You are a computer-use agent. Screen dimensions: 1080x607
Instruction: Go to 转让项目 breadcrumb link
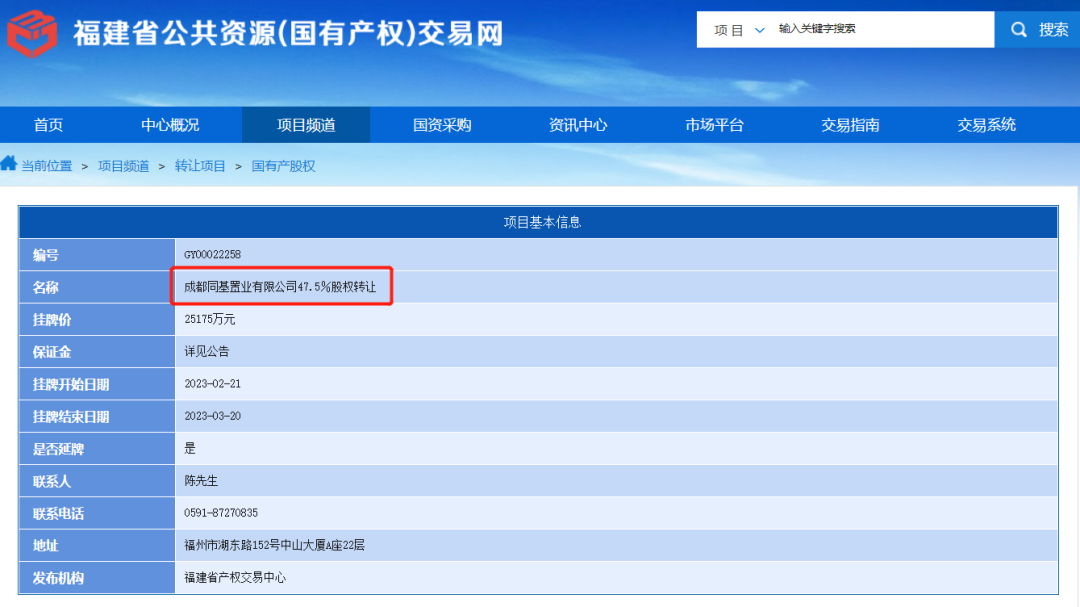(200, 166)
